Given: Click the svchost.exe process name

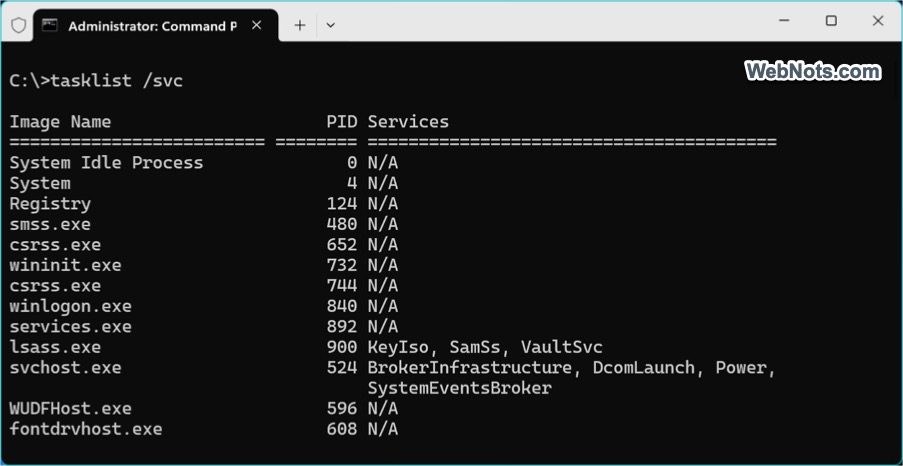Looking at the screenshot, I should pos(65,368).
